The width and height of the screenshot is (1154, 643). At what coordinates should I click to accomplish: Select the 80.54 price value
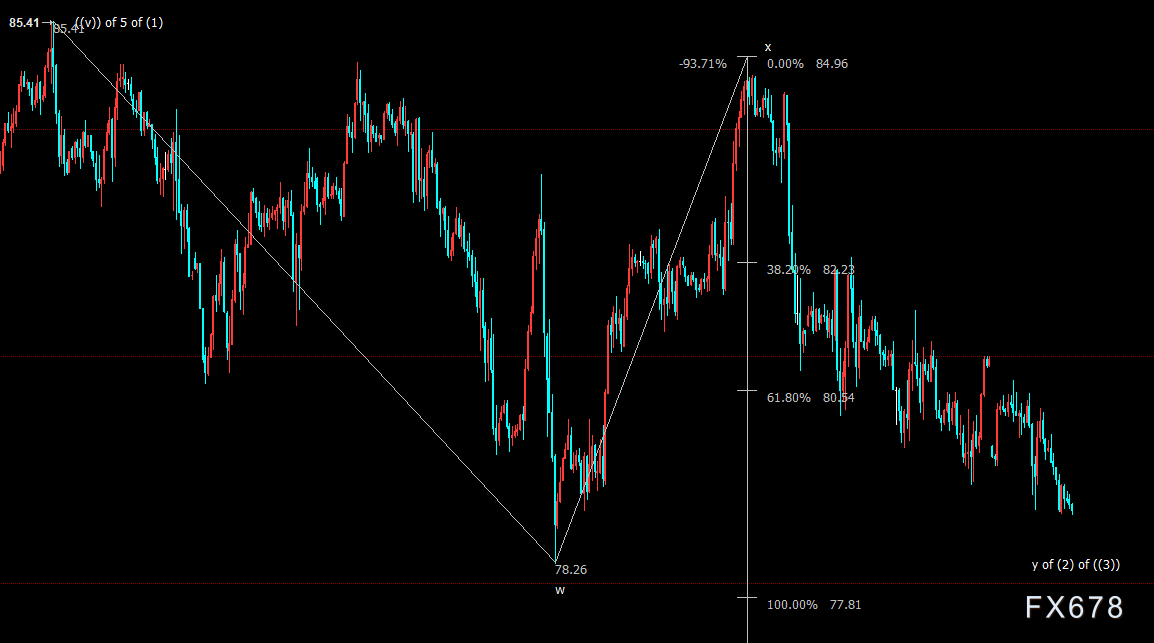tap(838, 398)
